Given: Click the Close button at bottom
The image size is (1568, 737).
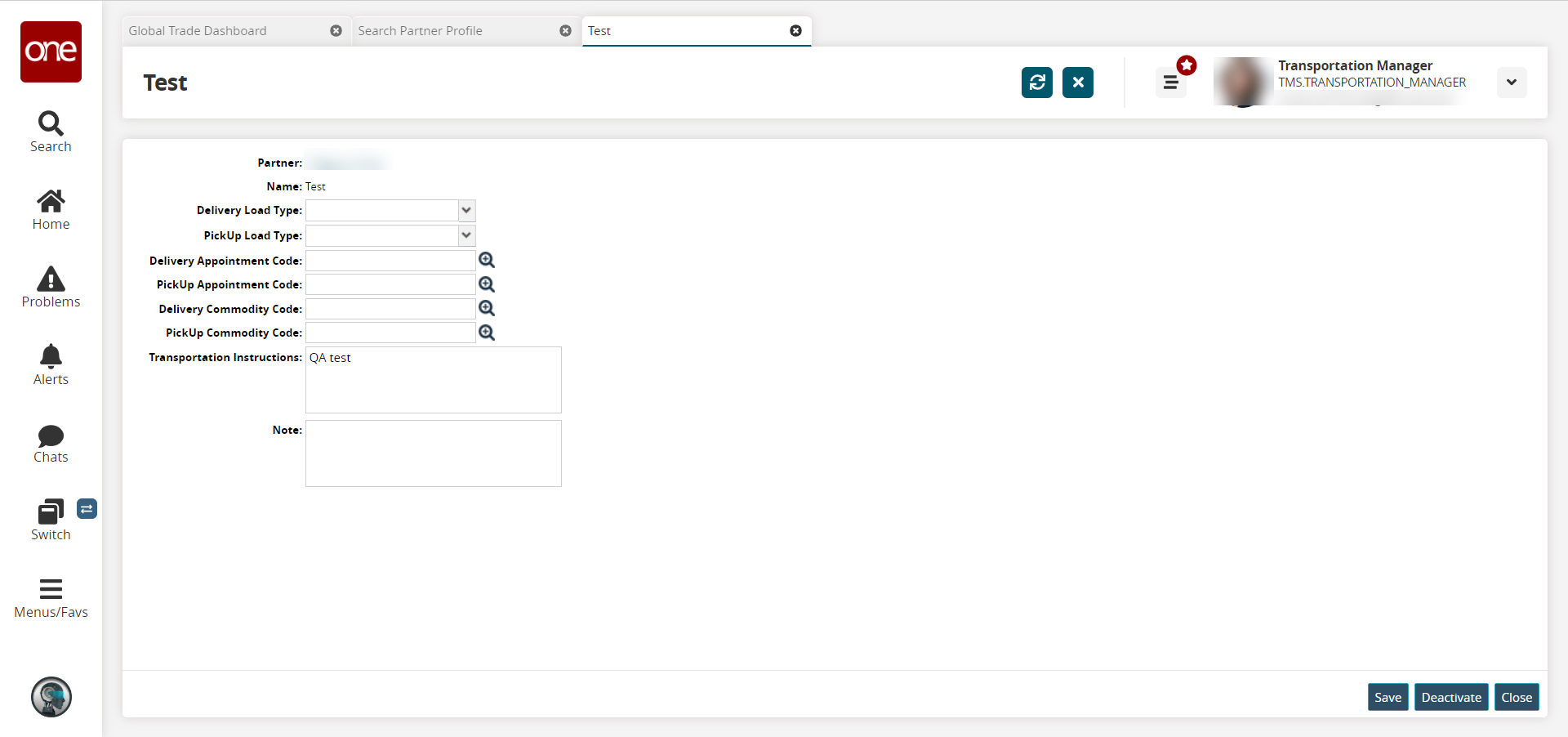Looking at the screenshot, I should pos(1517,697).
